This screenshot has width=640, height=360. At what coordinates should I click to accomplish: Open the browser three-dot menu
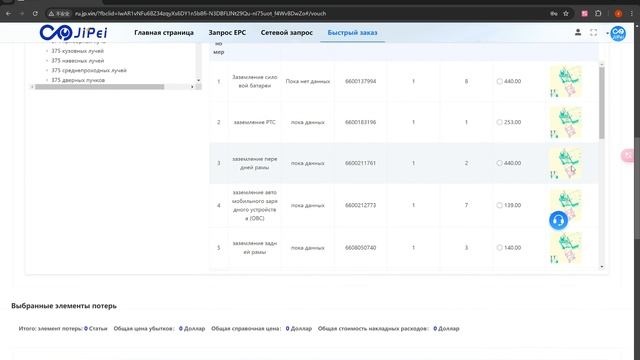click(x=632, y=13)
